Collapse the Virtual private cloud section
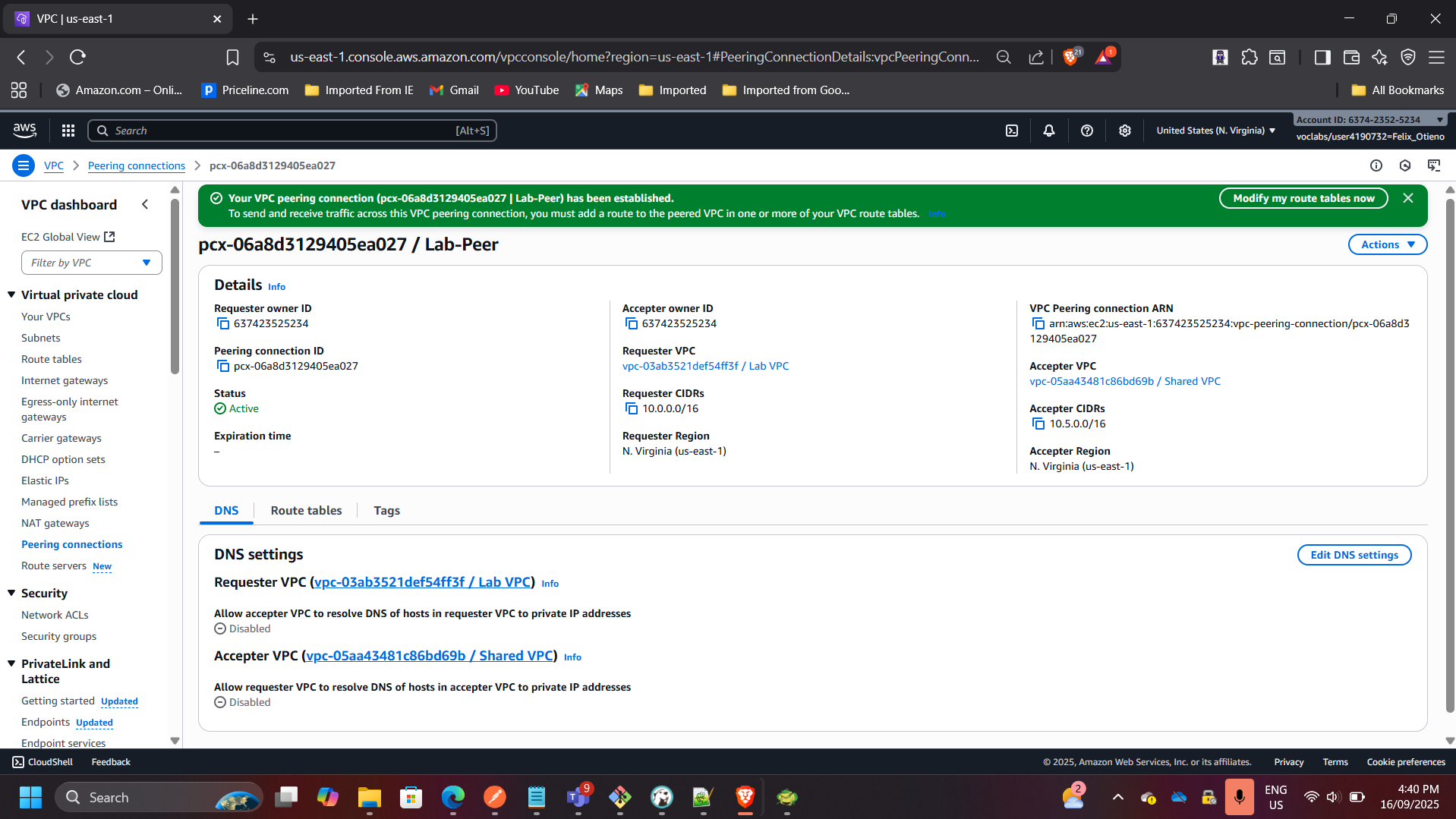Viewport: 1456px width, 819px height. point(11,295)
